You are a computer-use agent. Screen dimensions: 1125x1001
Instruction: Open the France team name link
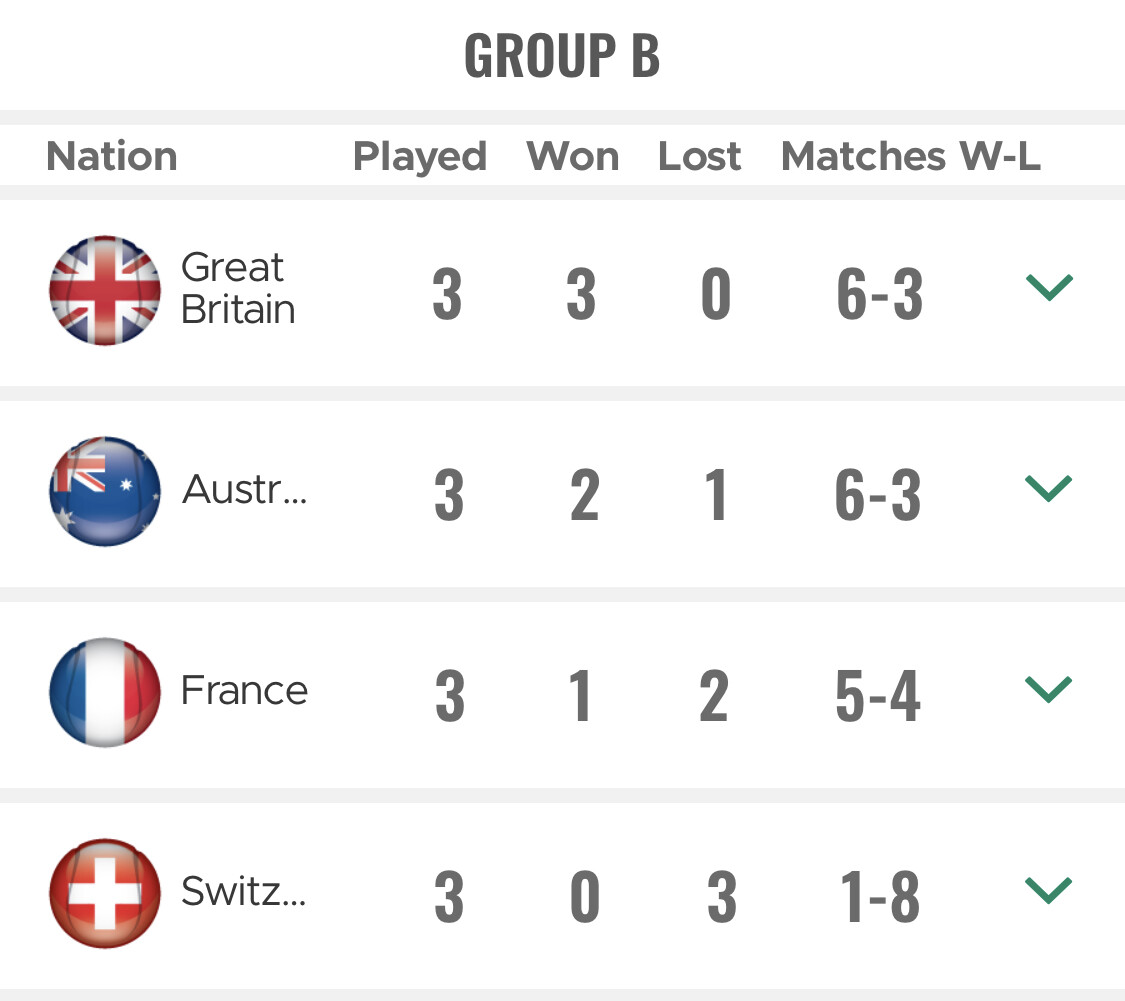click(244, 690)
